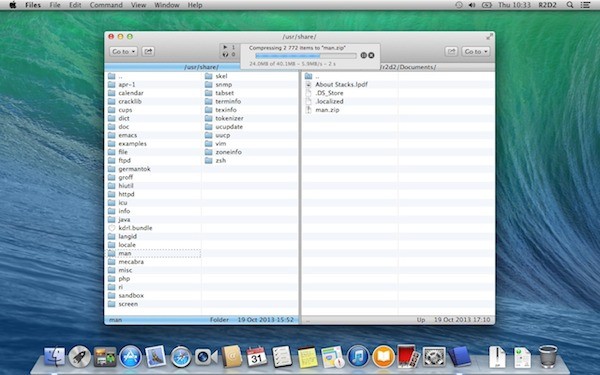Click the volume icon in the menu bar
Viewport: 600px width, 375px height.
pos(472,5)
